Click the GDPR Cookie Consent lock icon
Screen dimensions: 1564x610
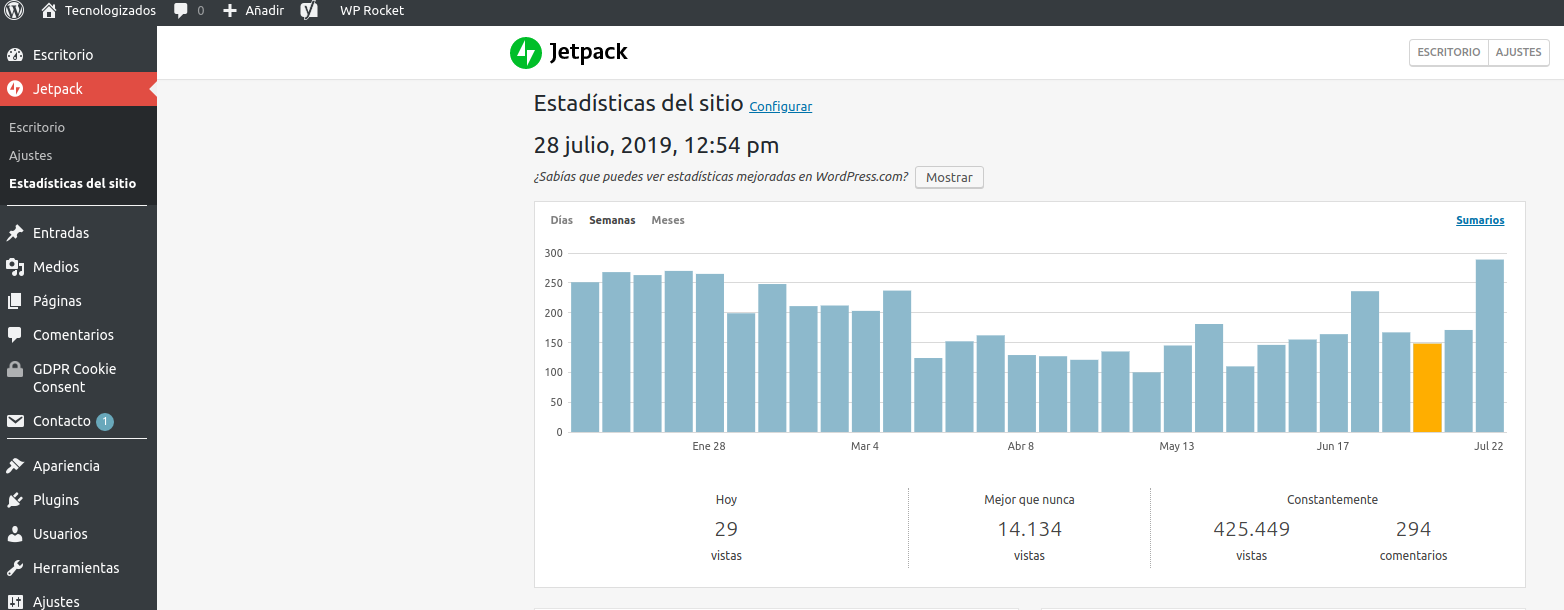15,369
